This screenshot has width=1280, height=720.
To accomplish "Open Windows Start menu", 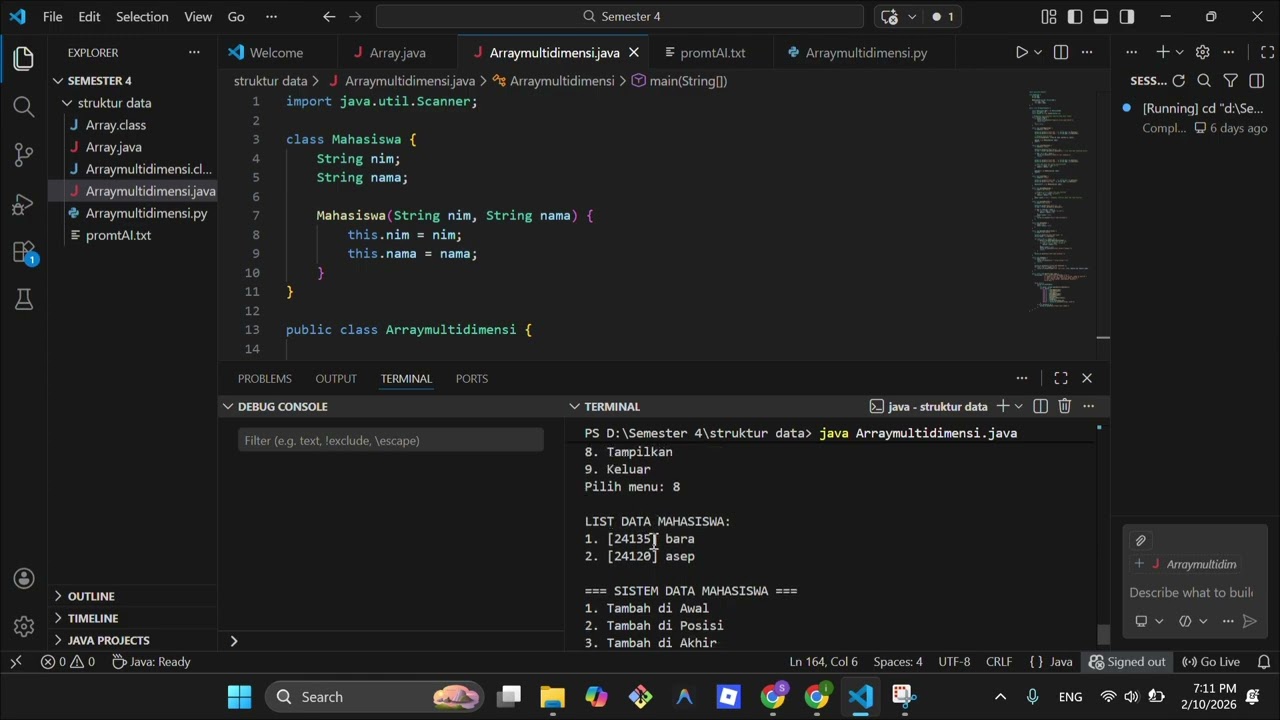I will click(240, 697).
